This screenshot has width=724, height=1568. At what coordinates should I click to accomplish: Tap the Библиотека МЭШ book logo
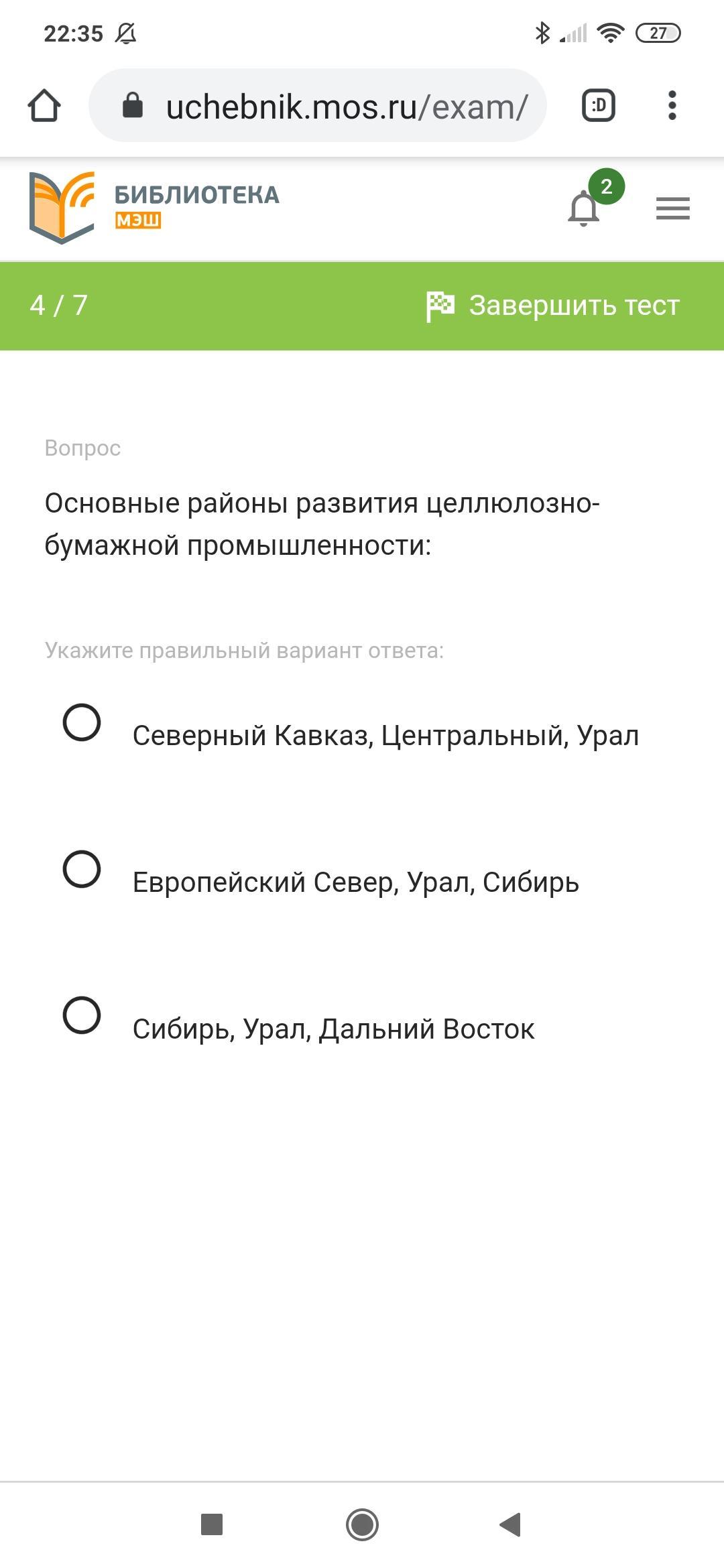point(62,208)
